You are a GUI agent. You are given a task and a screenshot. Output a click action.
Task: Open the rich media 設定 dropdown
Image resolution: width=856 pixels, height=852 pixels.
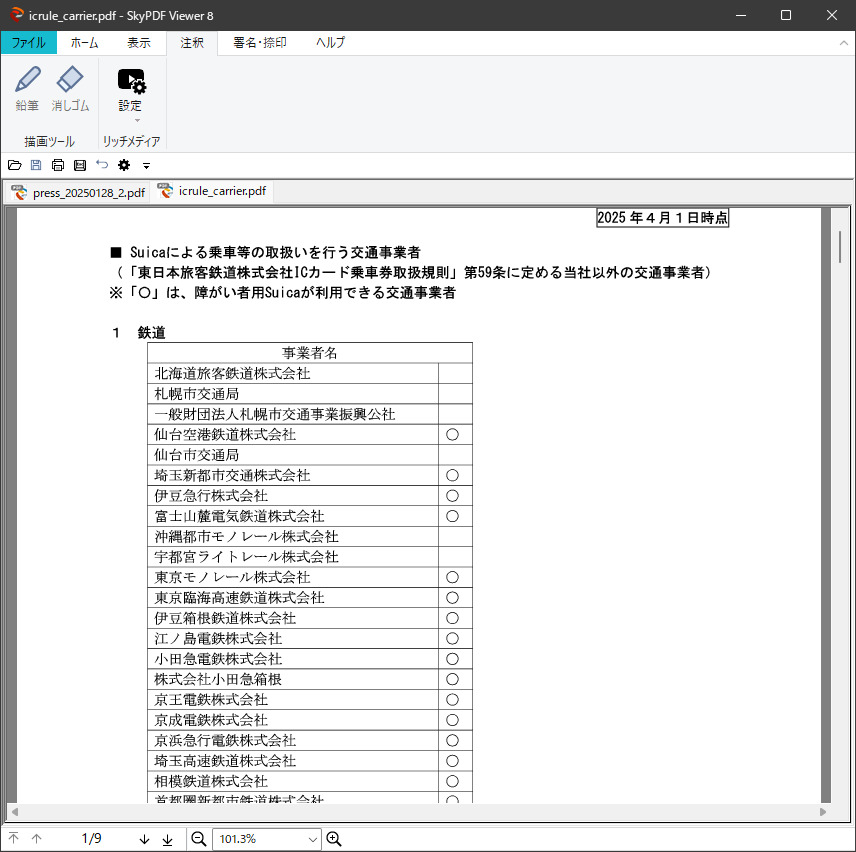coord(131,93)
